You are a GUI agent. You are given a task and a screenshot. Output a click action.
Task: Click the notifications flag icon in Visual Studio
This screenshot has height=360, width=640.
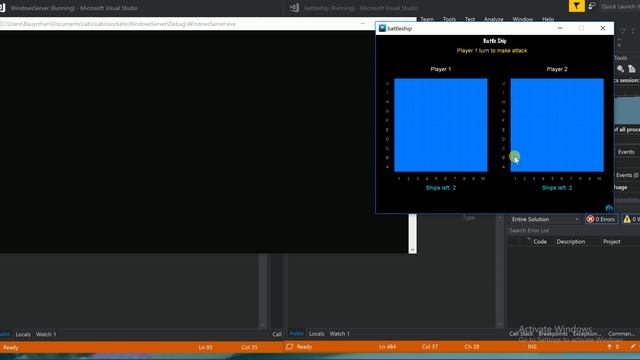tap(576, 6)
